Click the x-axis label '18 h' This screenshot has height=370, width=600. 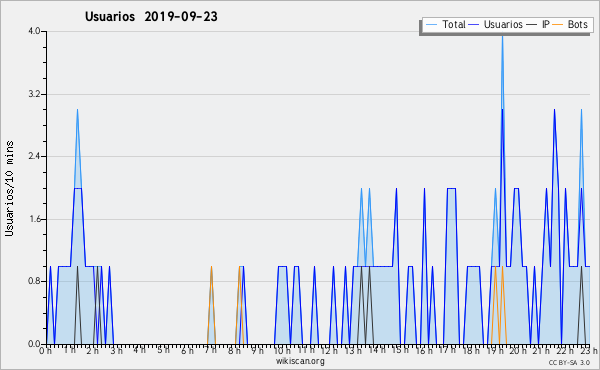pos(471,351)
